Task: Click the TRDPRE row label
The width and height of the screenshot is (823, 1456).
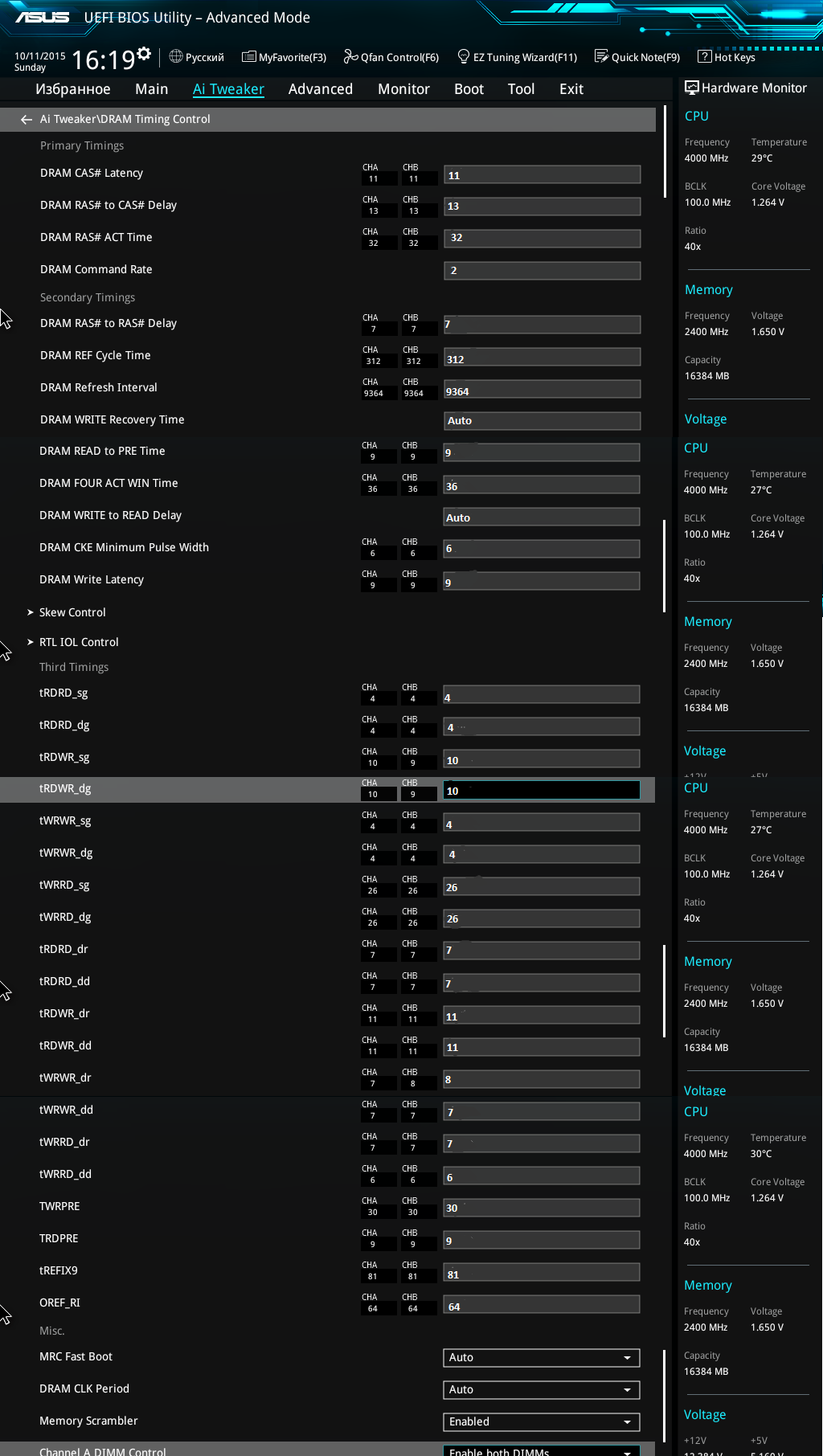Action: click(59, 1238)
